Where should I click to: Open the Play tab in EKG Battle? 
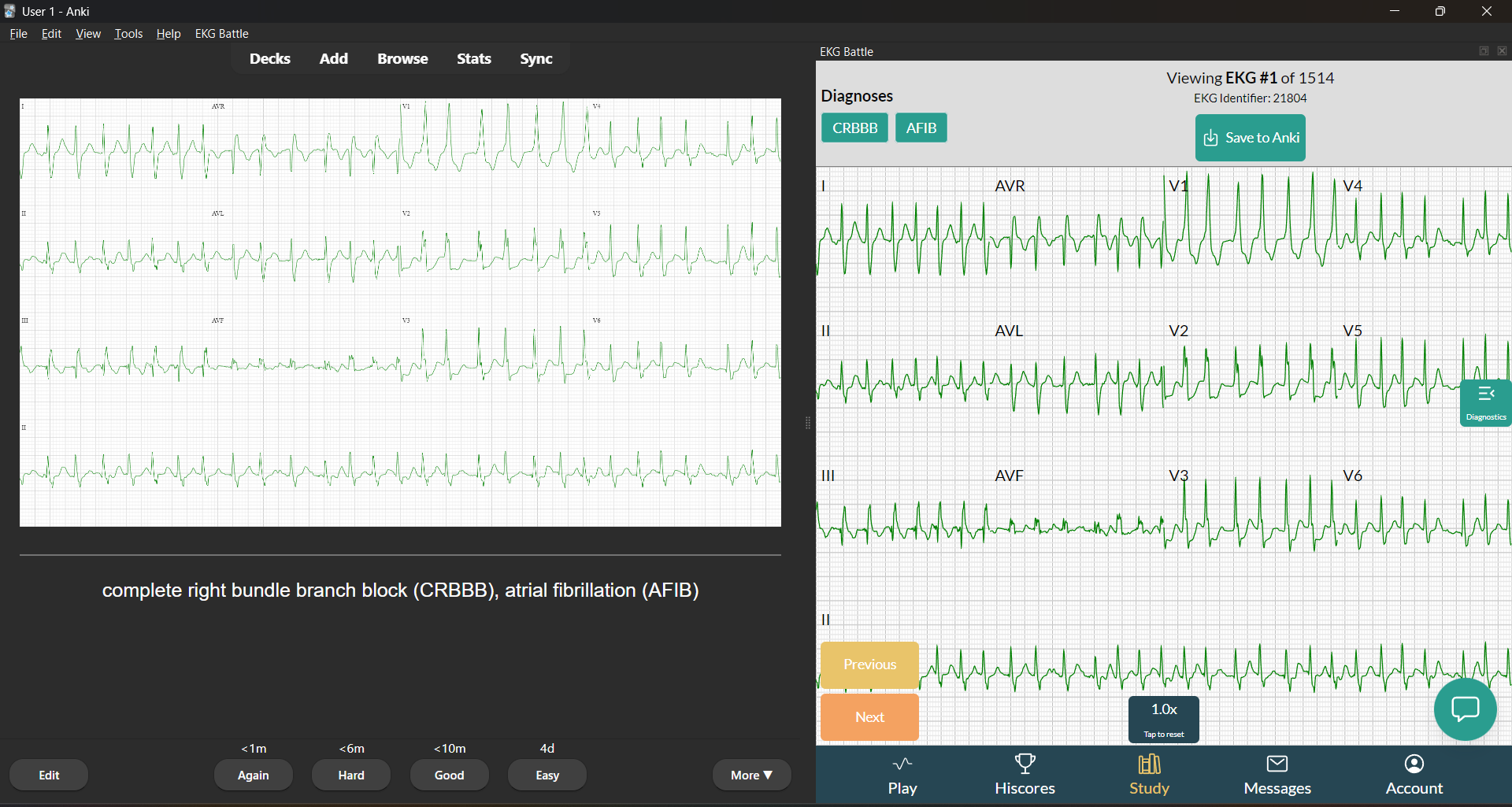coord(902,775)
